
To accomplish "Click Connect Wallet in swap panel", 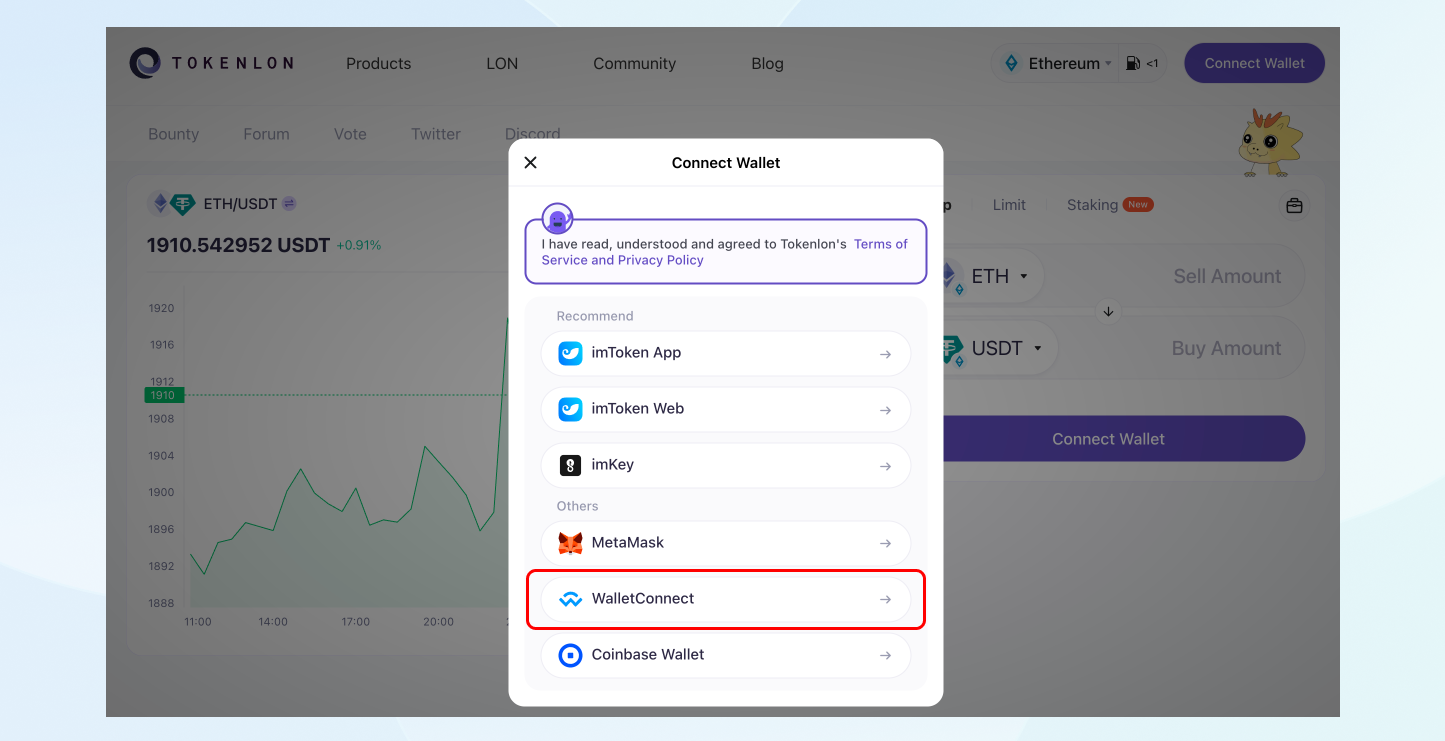I will click(x=1108, y=439).
